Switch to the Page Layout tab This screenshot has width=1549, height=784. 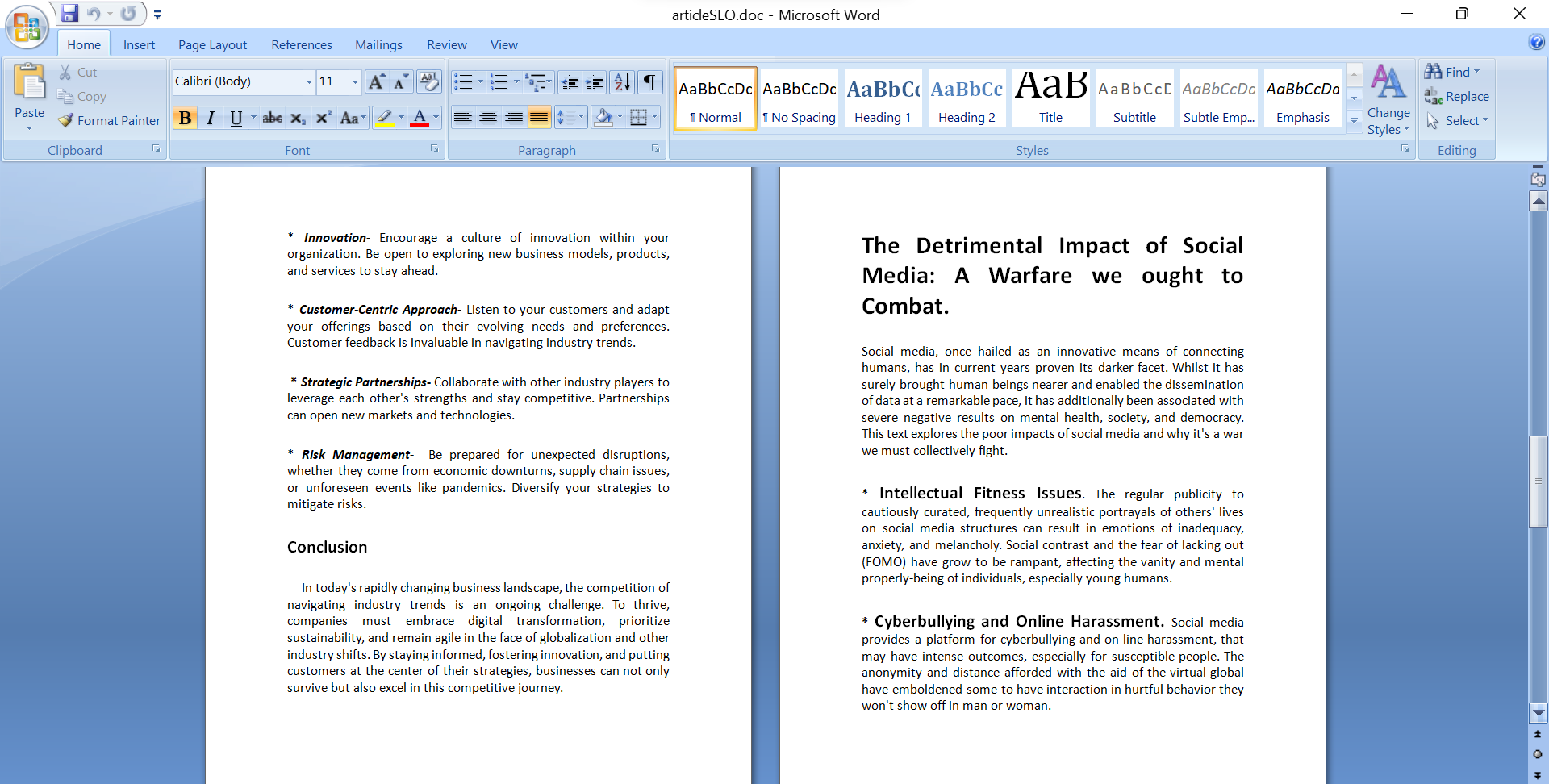(x=212, y=45)
